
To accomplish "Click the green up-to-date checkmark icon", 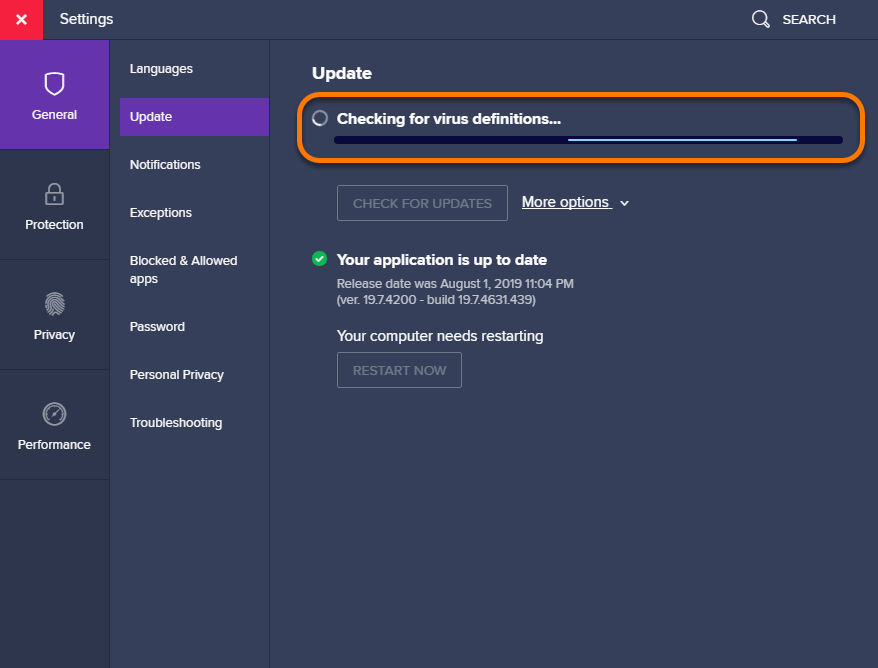I will coord(319,259).
